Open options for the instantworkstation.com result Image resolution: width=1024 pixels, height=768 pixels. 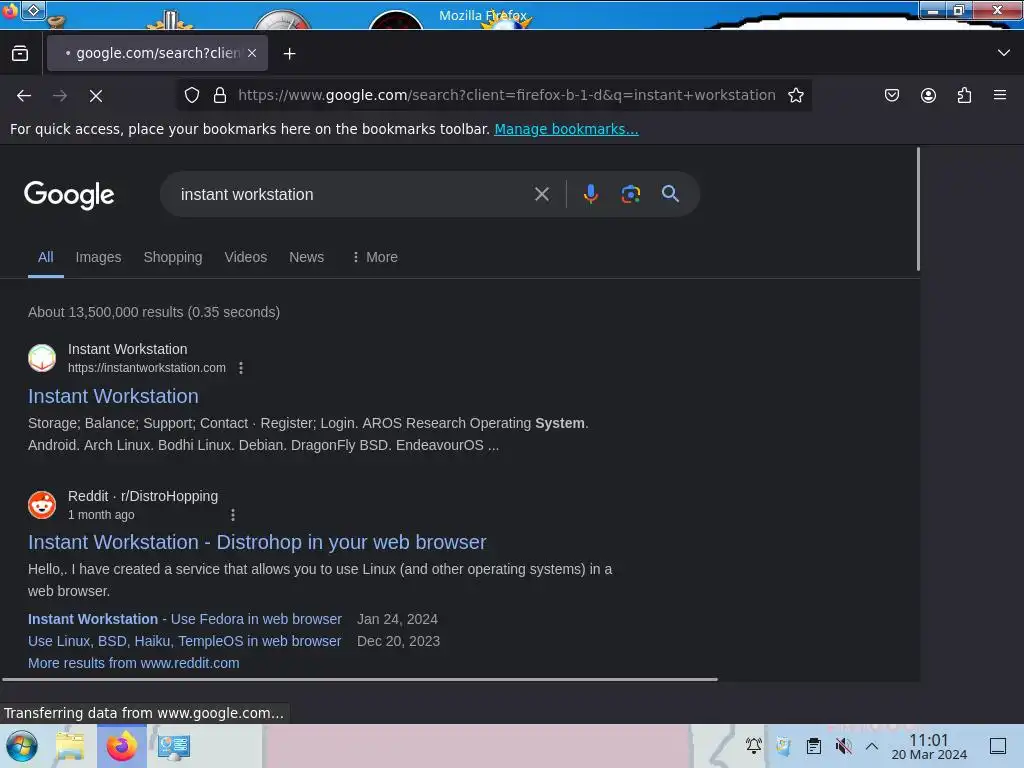pyautogui.click(x=241, y=368)
